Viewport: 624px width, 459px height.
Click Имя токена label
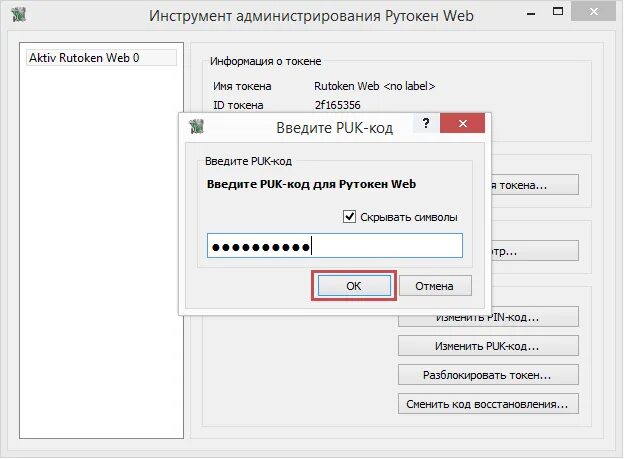pyautogui.click(x=242, y=86)
